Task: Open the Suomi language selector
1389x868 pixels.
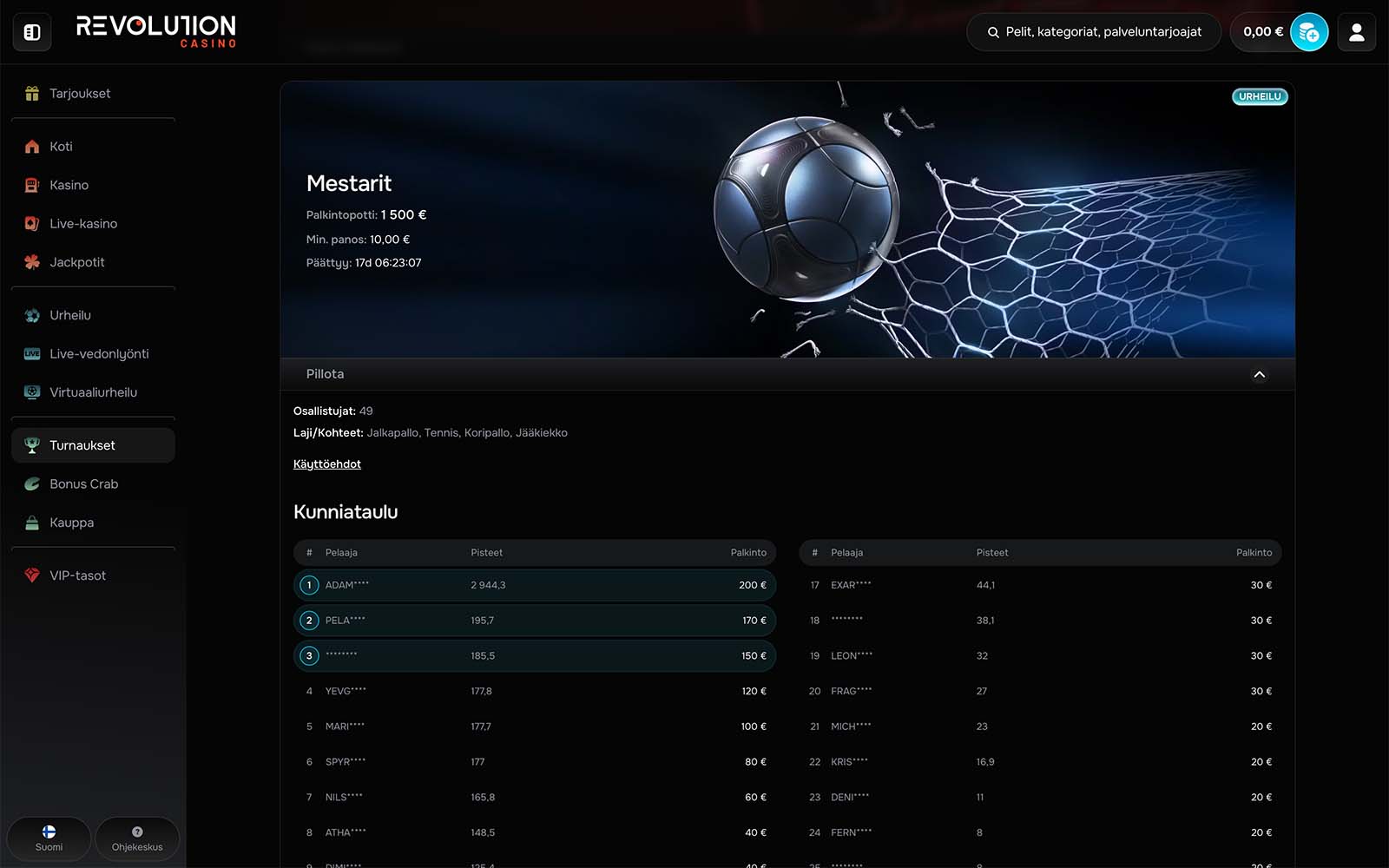Action: tap(49, 838)
